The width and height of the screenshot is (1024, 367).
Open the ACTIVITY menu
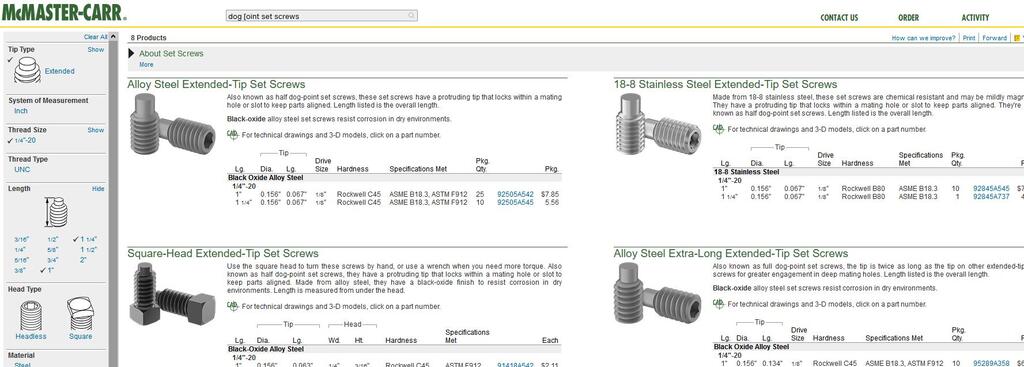pos(975,18)
